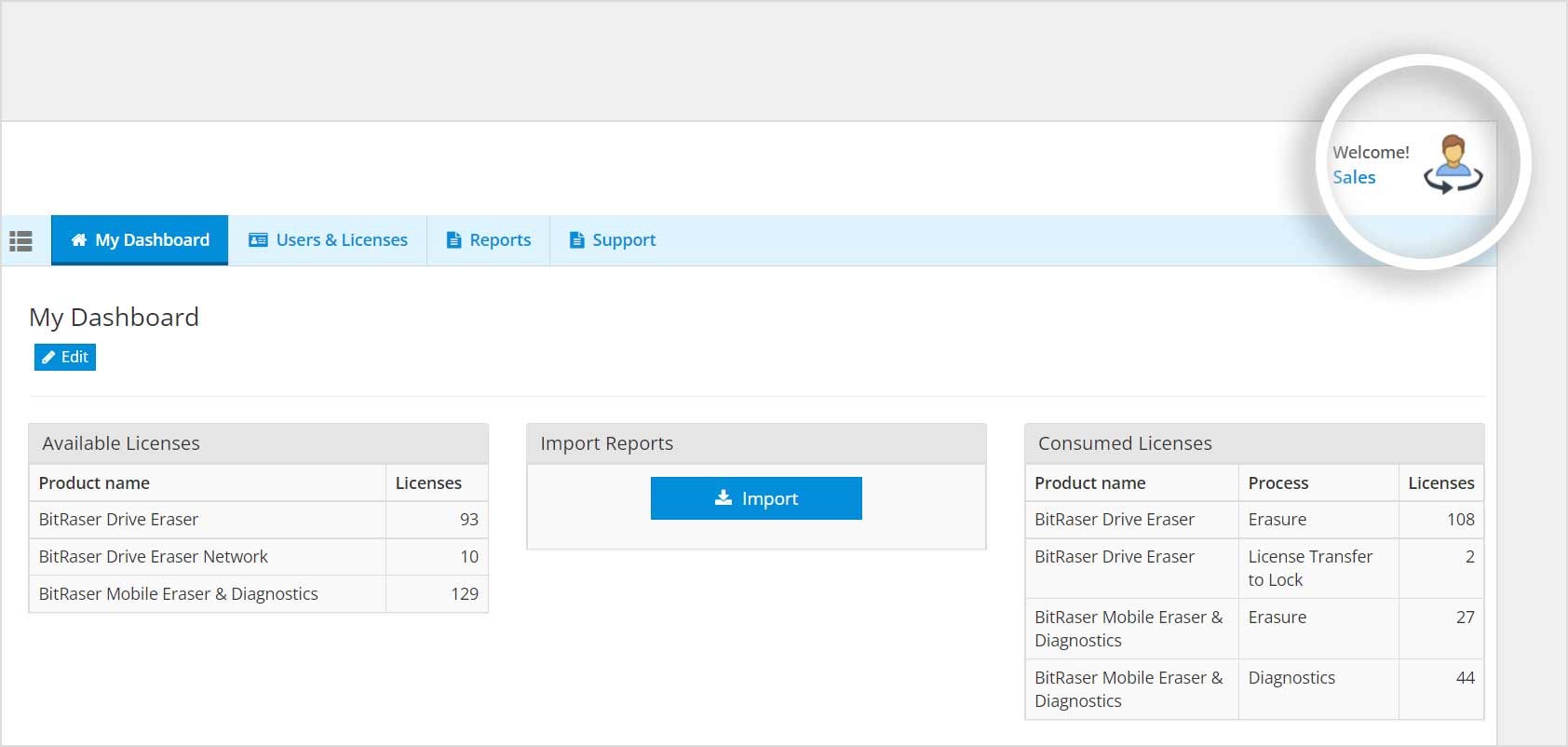Click the Welcome! greeting text
The width and height of the screenshot is (1568, 747).
[1371, 152]
